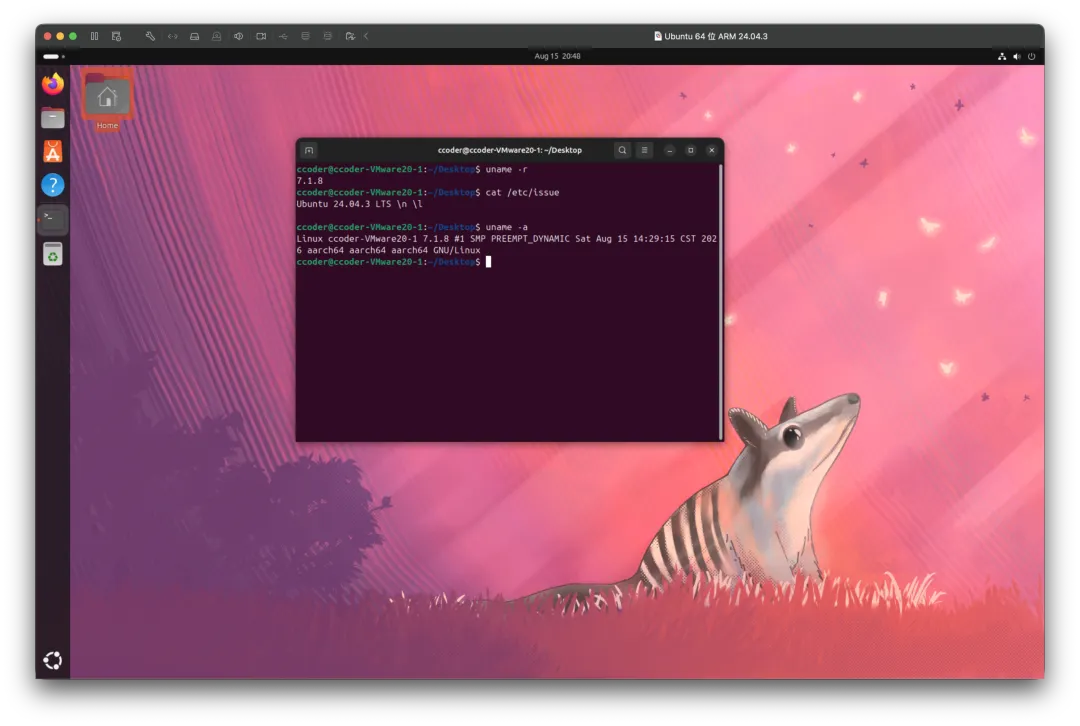This screenshot has height=726, width=1080.
Task: Click the empty Terminal prompt with the cursor
Action: (x=394, y=262)
